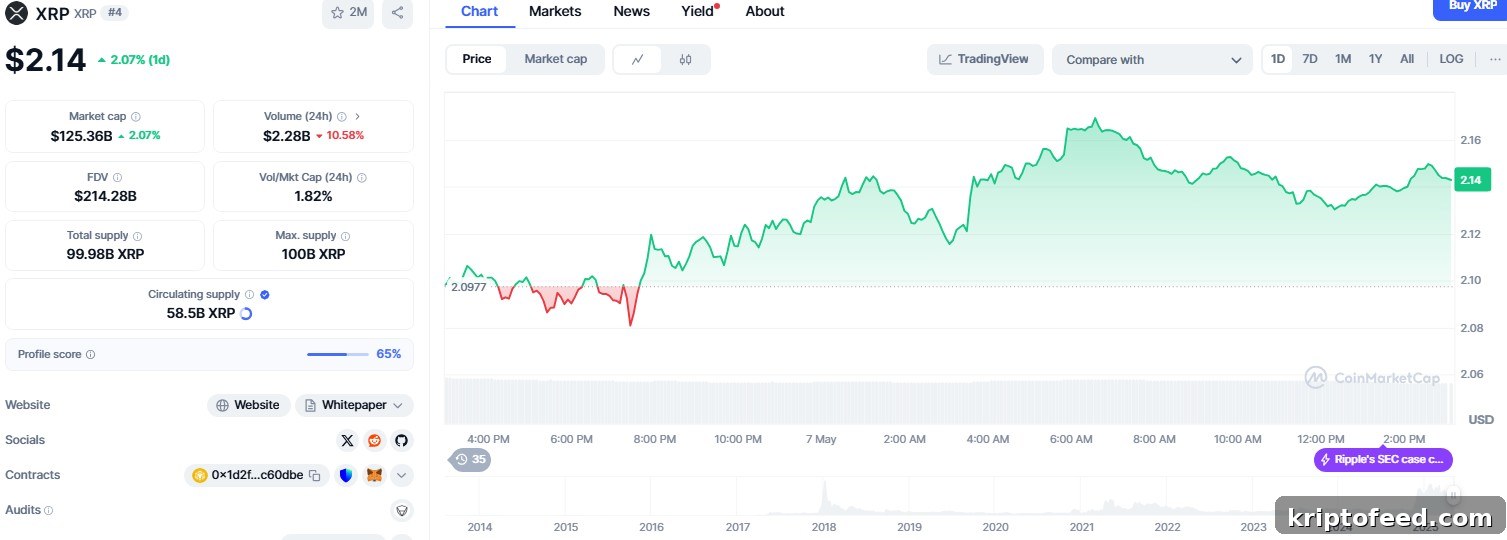The width and height of the screenshot is (1507, 540).
Task: Click the Buy XRP button
Action: 1470,9
